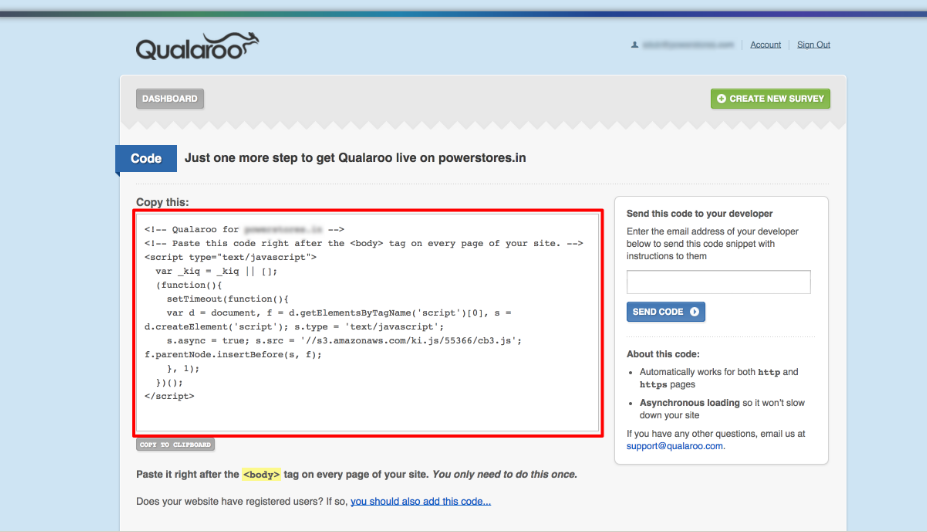
Task: Click the arrow icon on Send Code button
Action: click(x=695, y=312)
